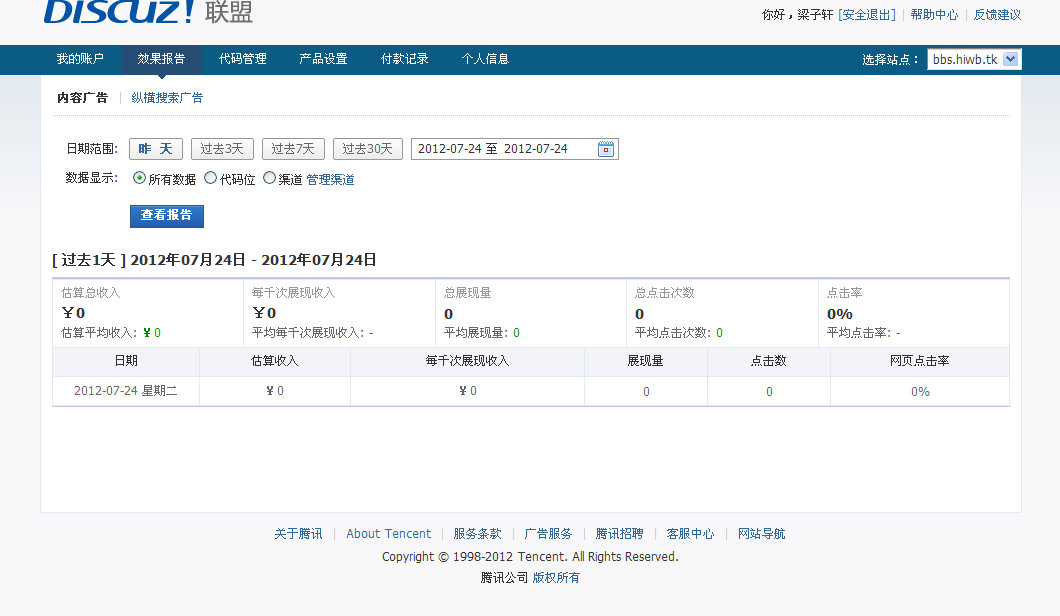Open the 我的账户 menu tab

(x=80, y=59)
